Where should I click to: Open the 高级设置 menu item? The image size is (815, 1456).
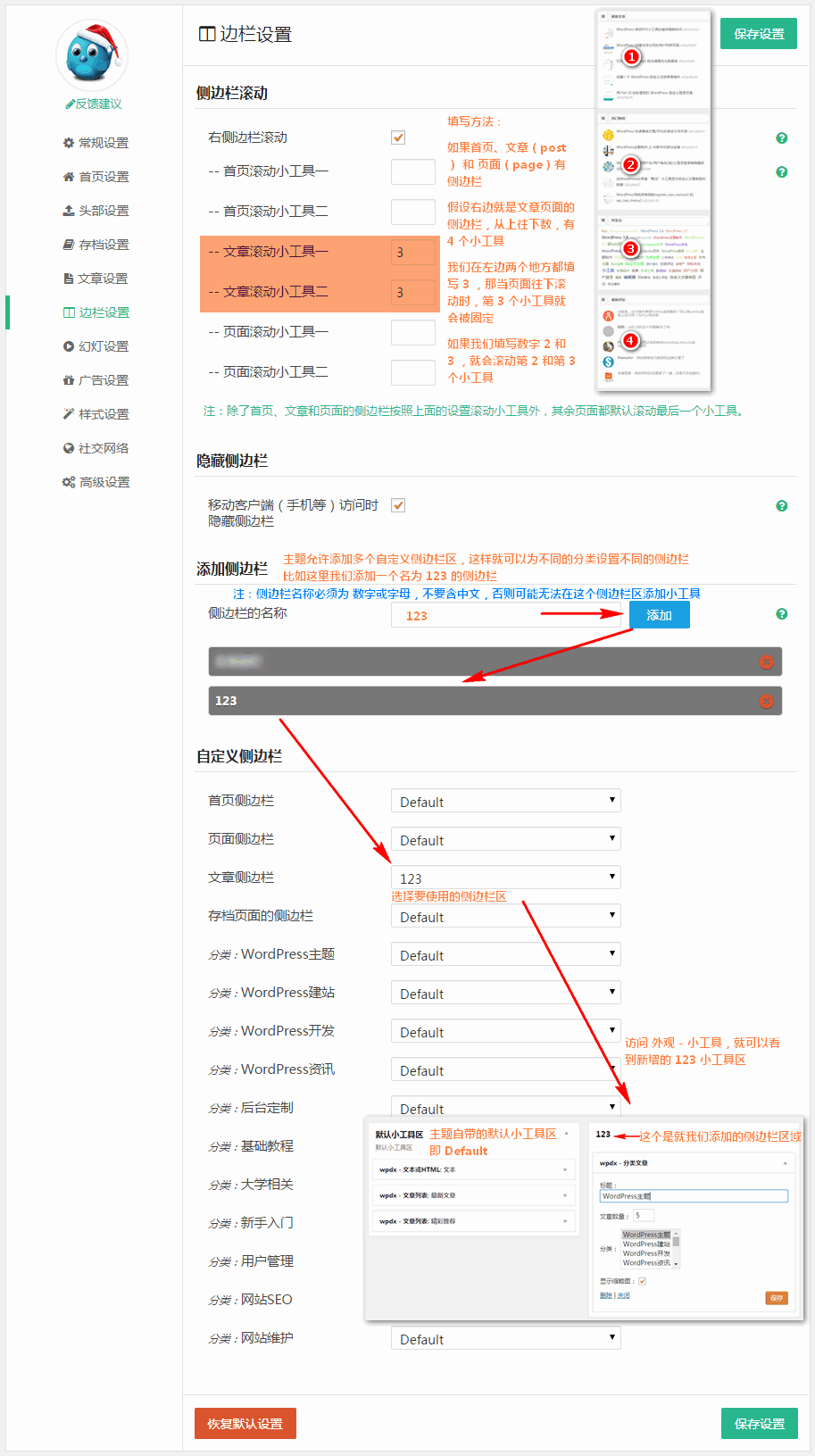tap(96, 482)
